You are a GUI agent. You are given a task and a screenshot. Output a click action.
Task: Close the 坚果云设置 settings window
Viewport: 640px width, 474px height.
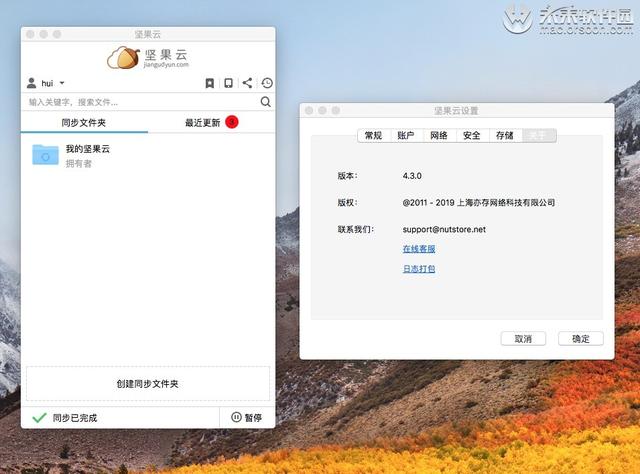[x=309, y=110]
